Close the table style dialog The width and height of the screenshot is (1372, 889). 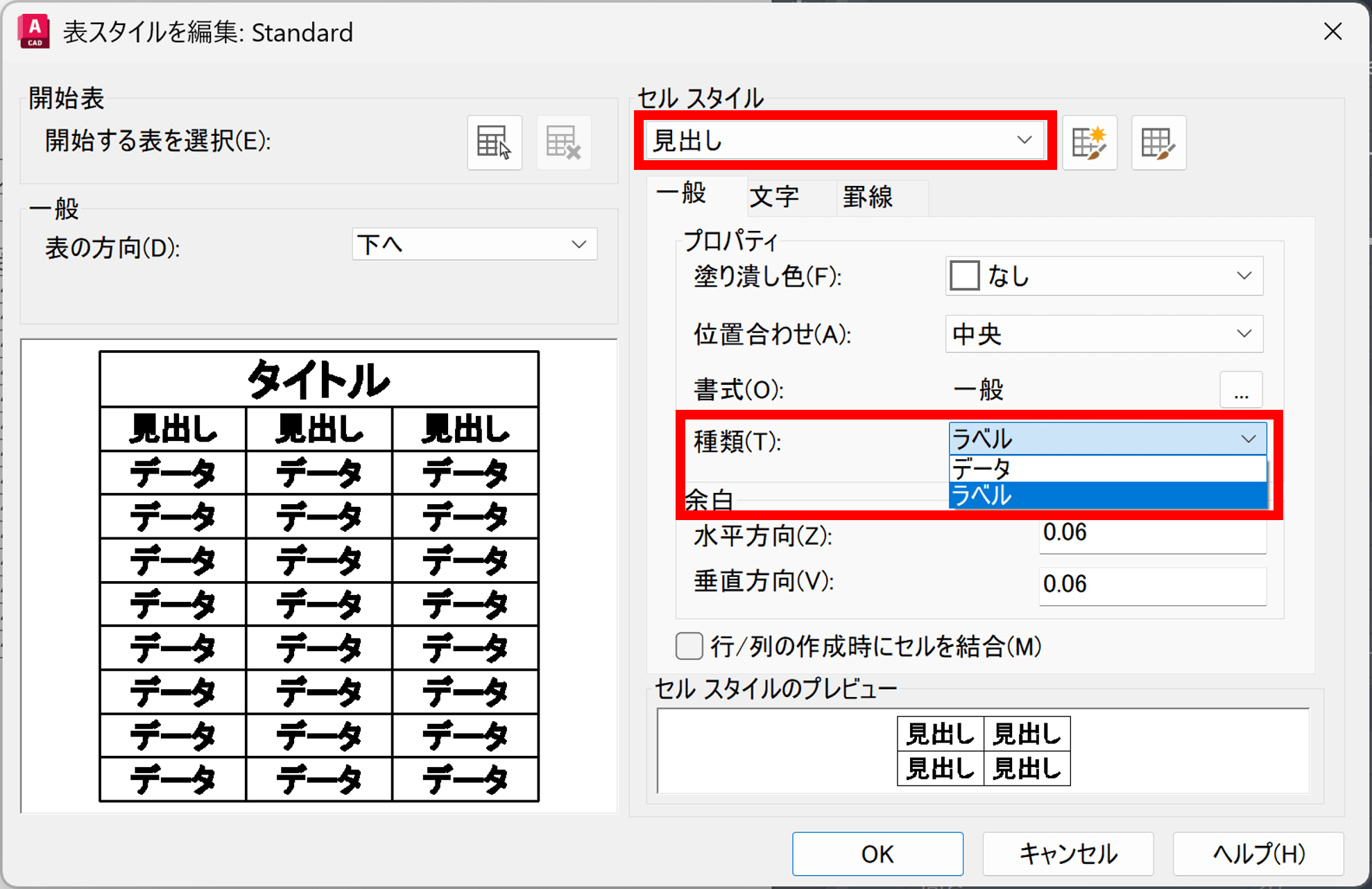[x=1332, y=32]
